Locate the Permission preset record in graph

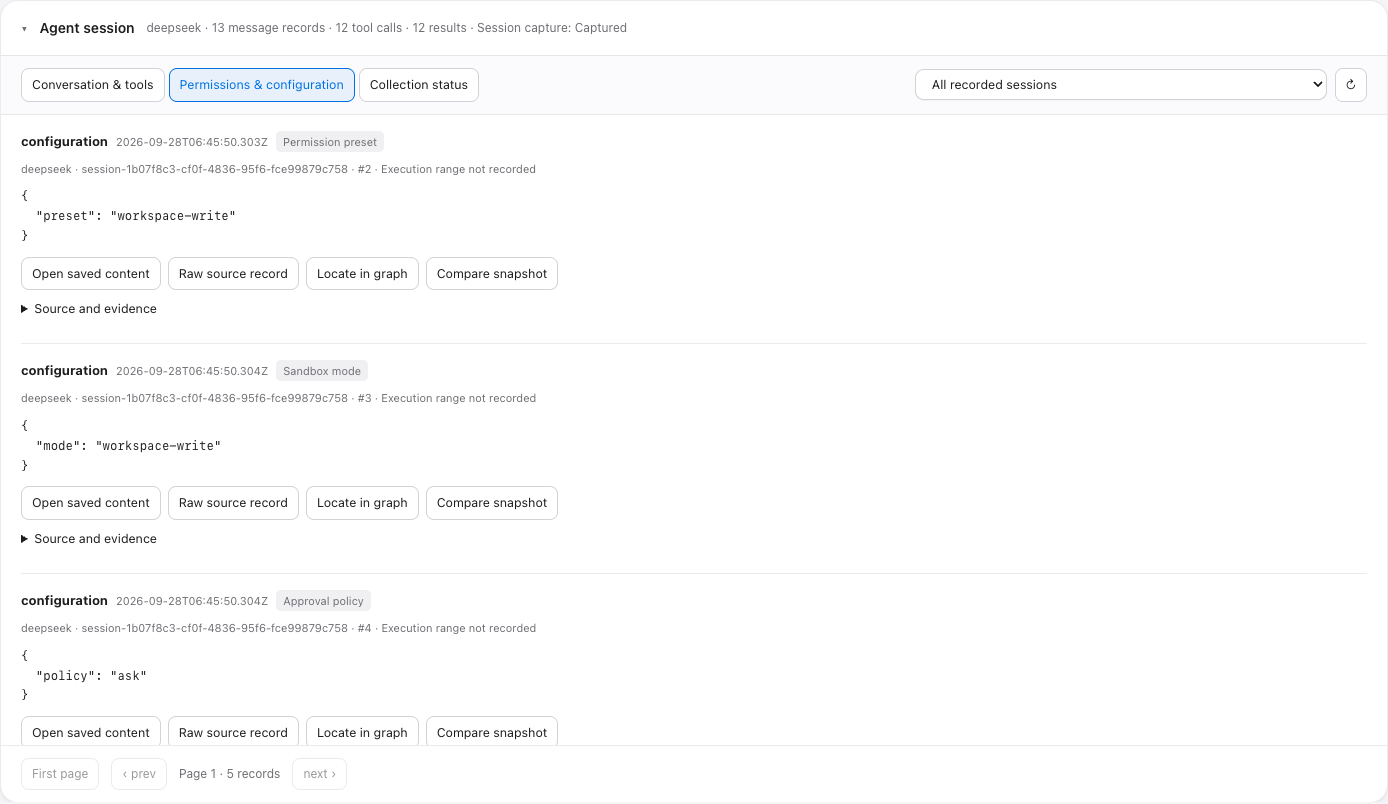[x=362, y=274]
